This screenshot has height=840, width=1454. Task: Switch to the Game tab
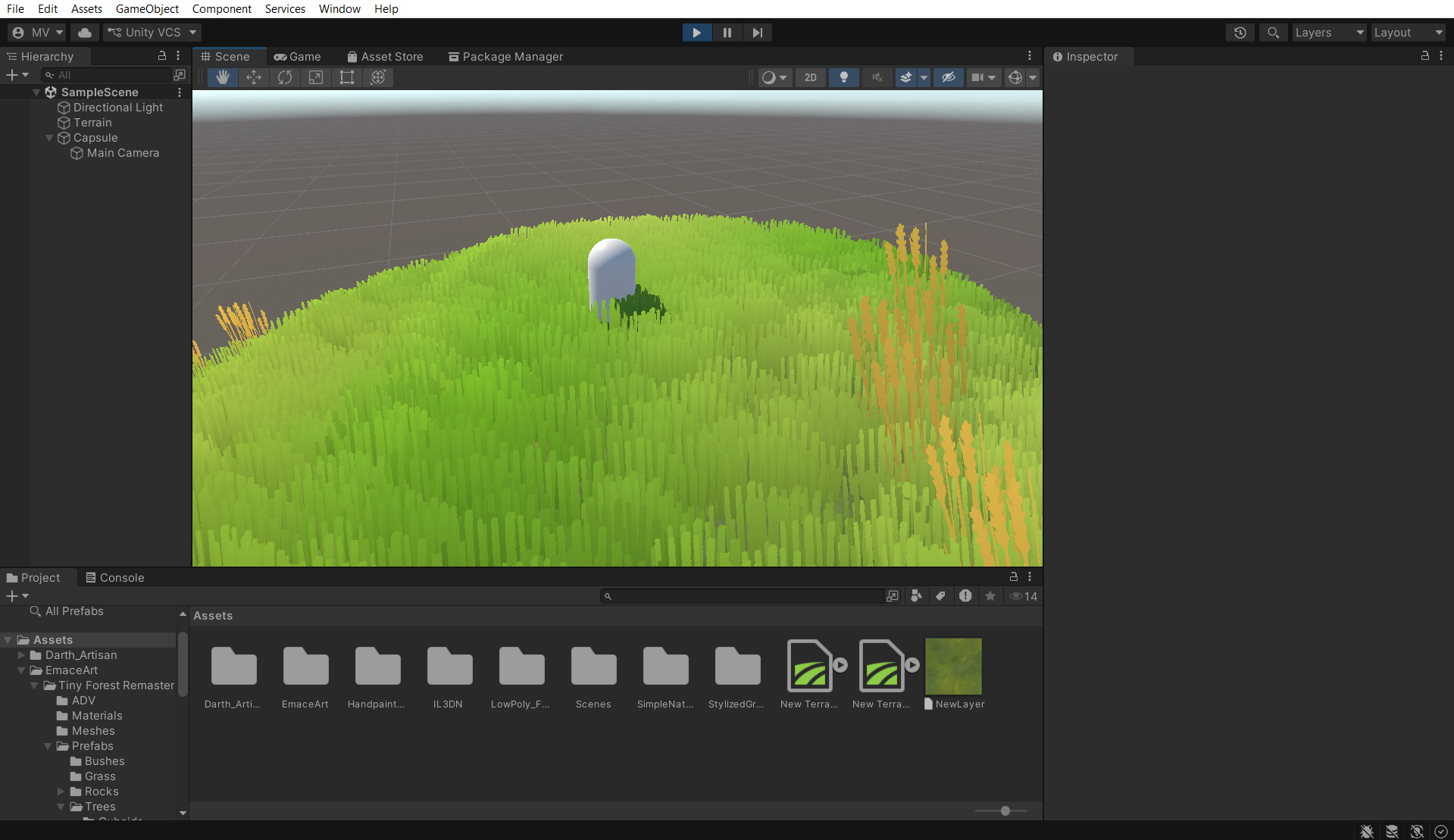(x=298, y=57)
